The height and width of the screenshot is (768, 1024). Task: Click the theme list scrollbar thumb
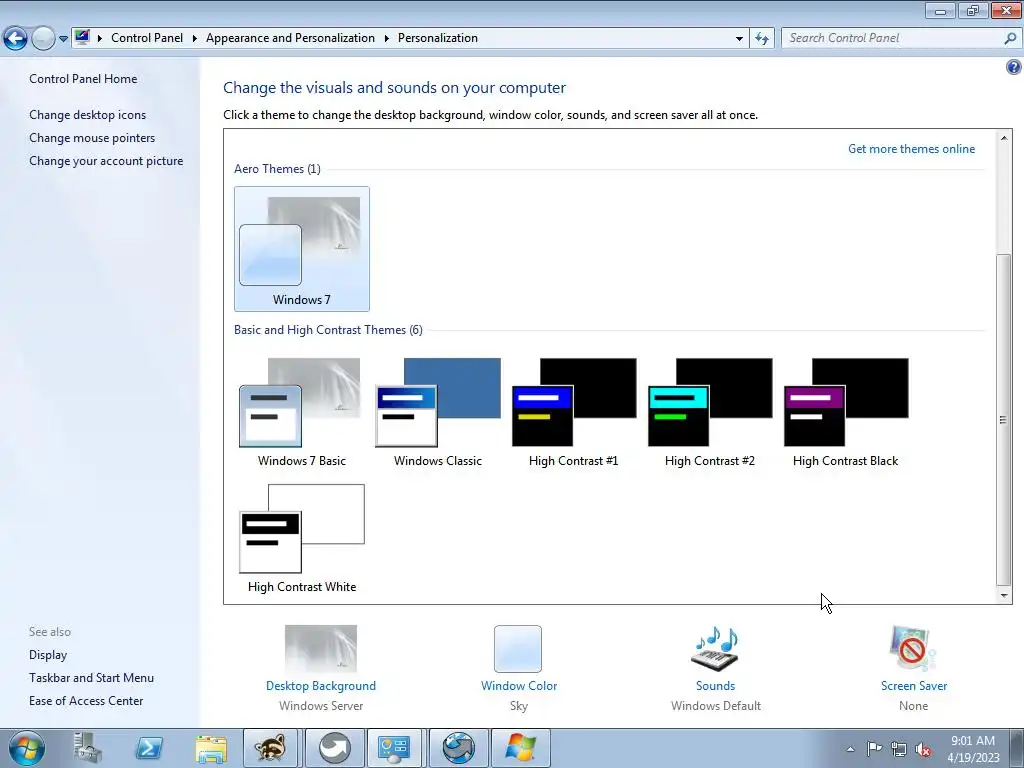tap(1004, 419)
